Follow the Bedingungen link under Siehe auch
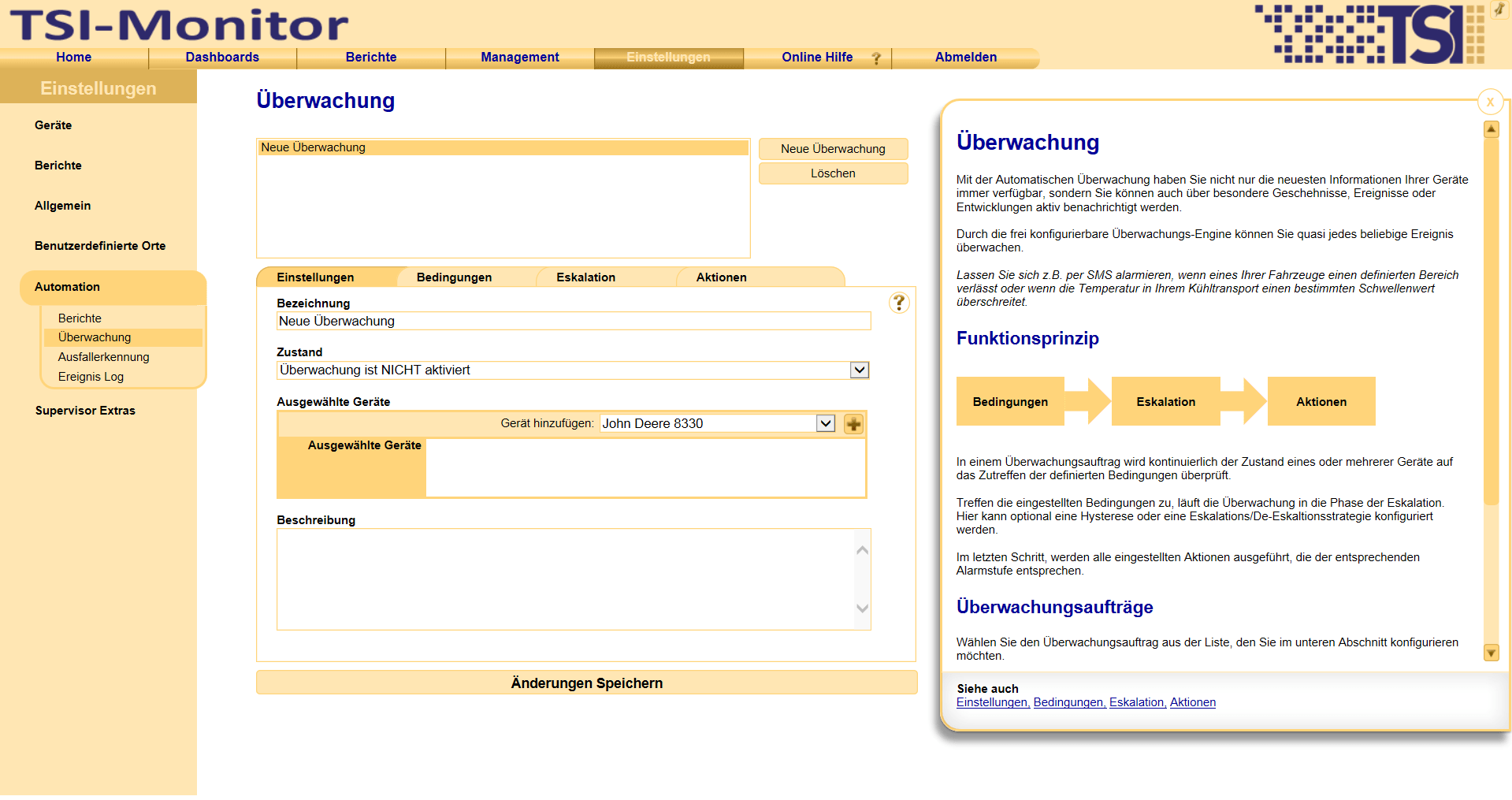 (1069, 702)
